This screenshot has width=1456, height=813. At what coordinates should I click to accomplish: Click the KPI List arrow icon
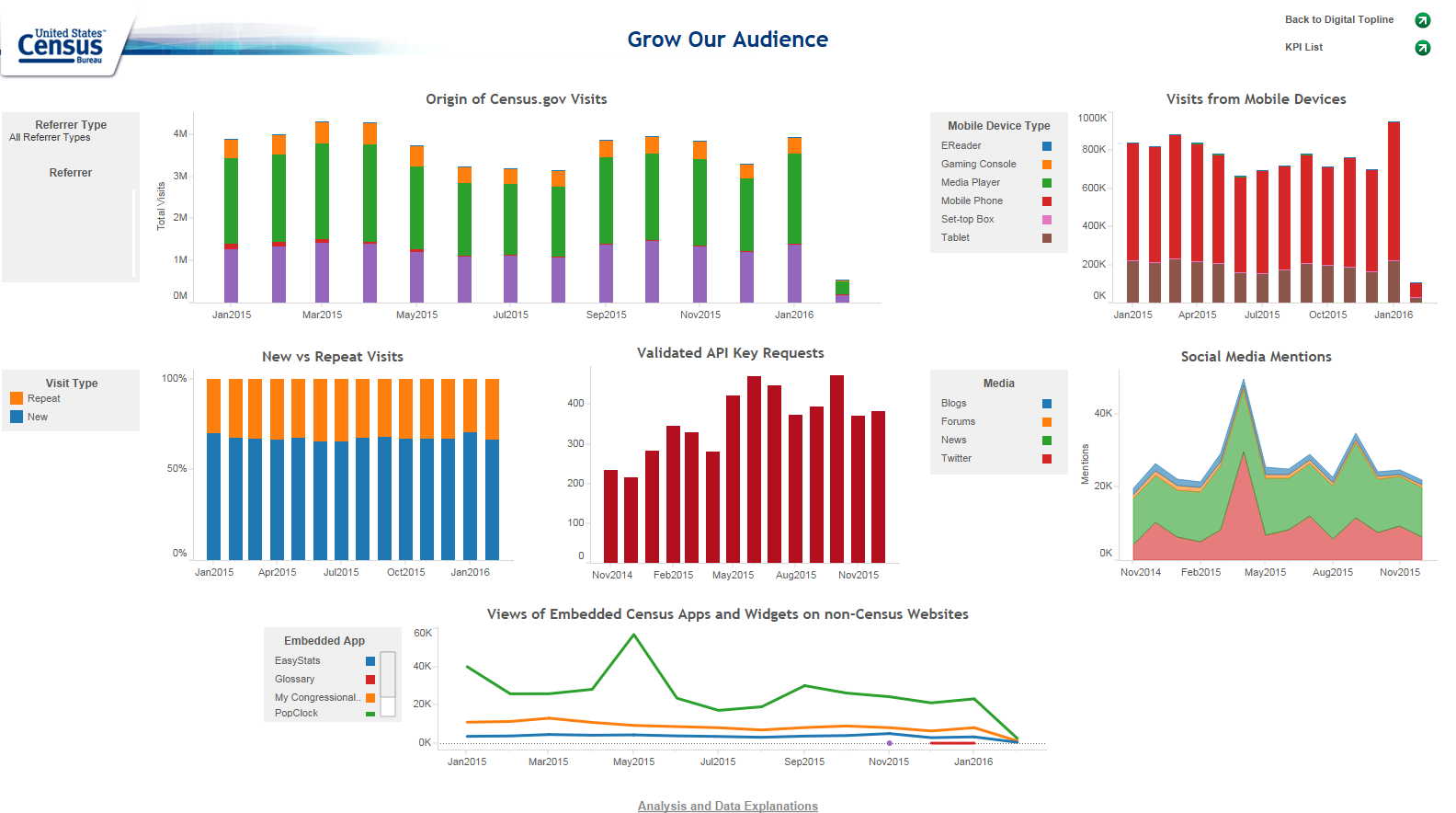tap(1422, 48)
